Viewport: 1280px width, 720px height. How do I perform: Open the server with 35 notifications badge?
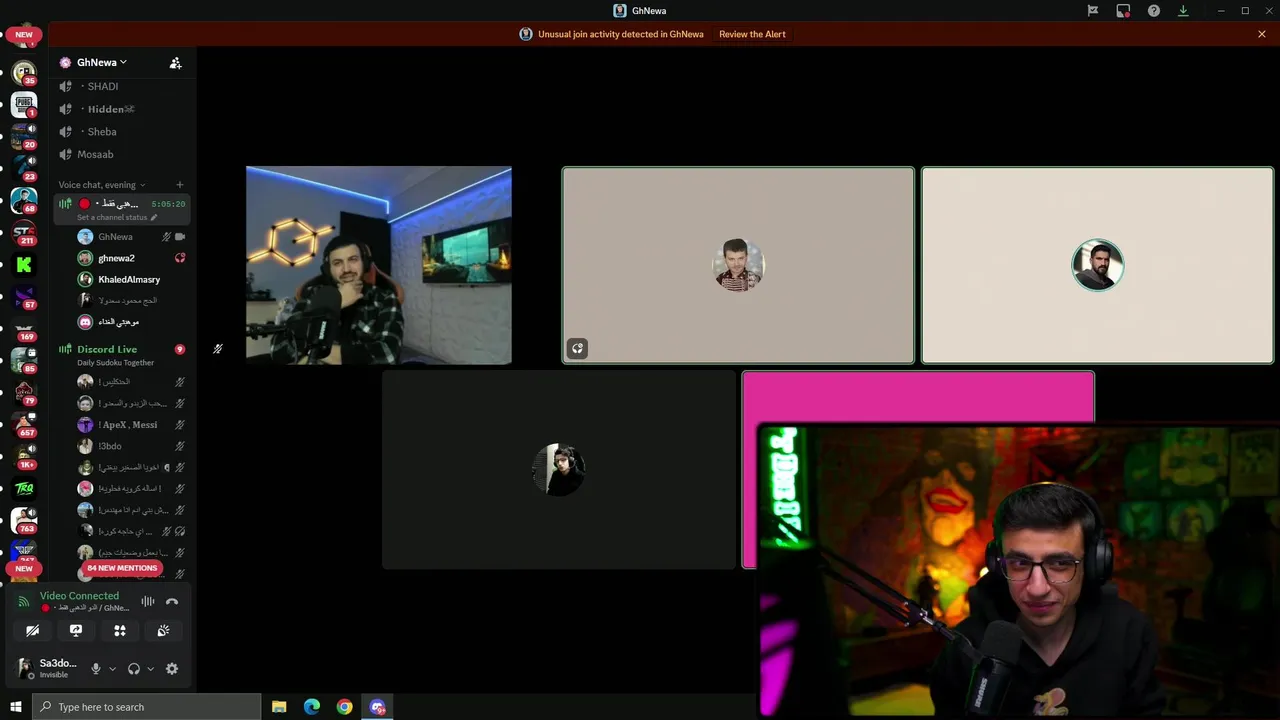pyautogui.click(x=24, y=72)
